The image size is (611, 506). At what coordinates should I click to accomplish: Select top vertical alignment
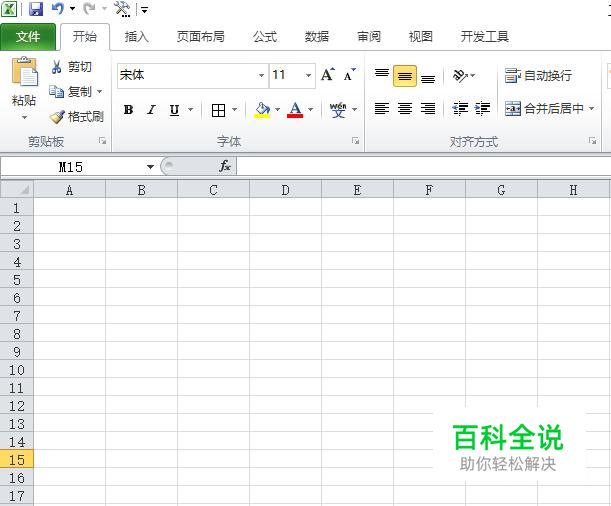[x=382, y=76]
